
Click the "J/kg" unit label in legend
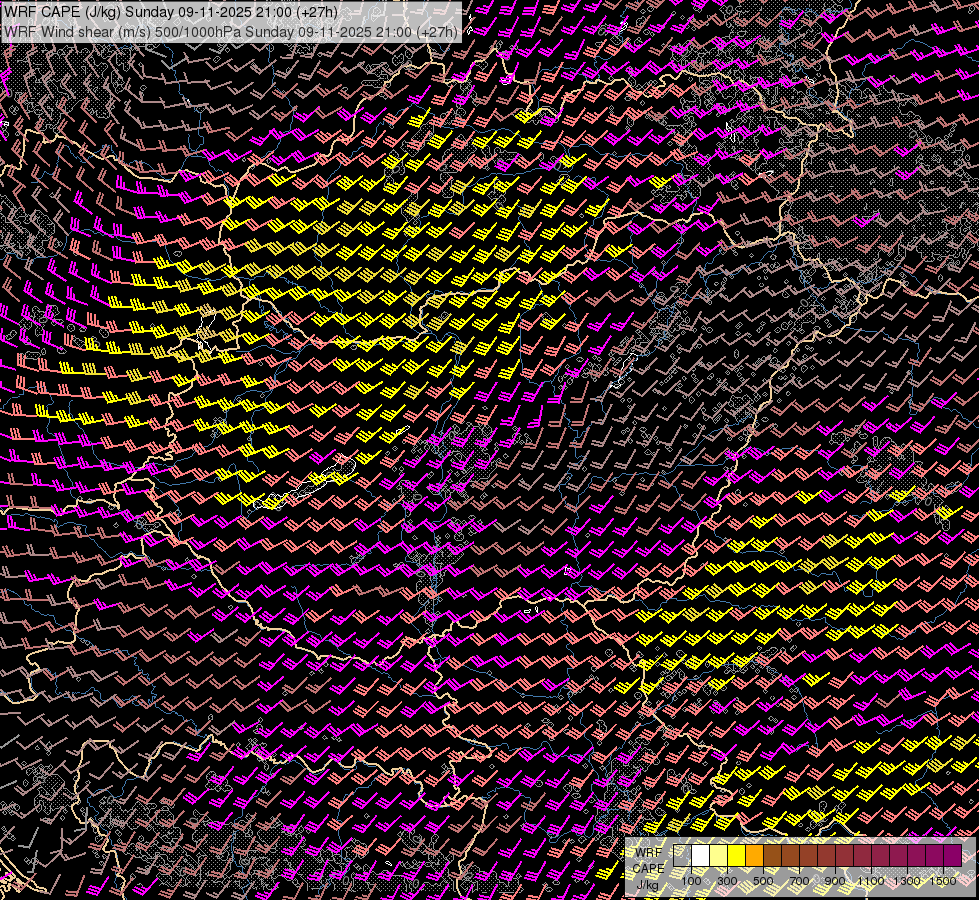click(647, 885)
